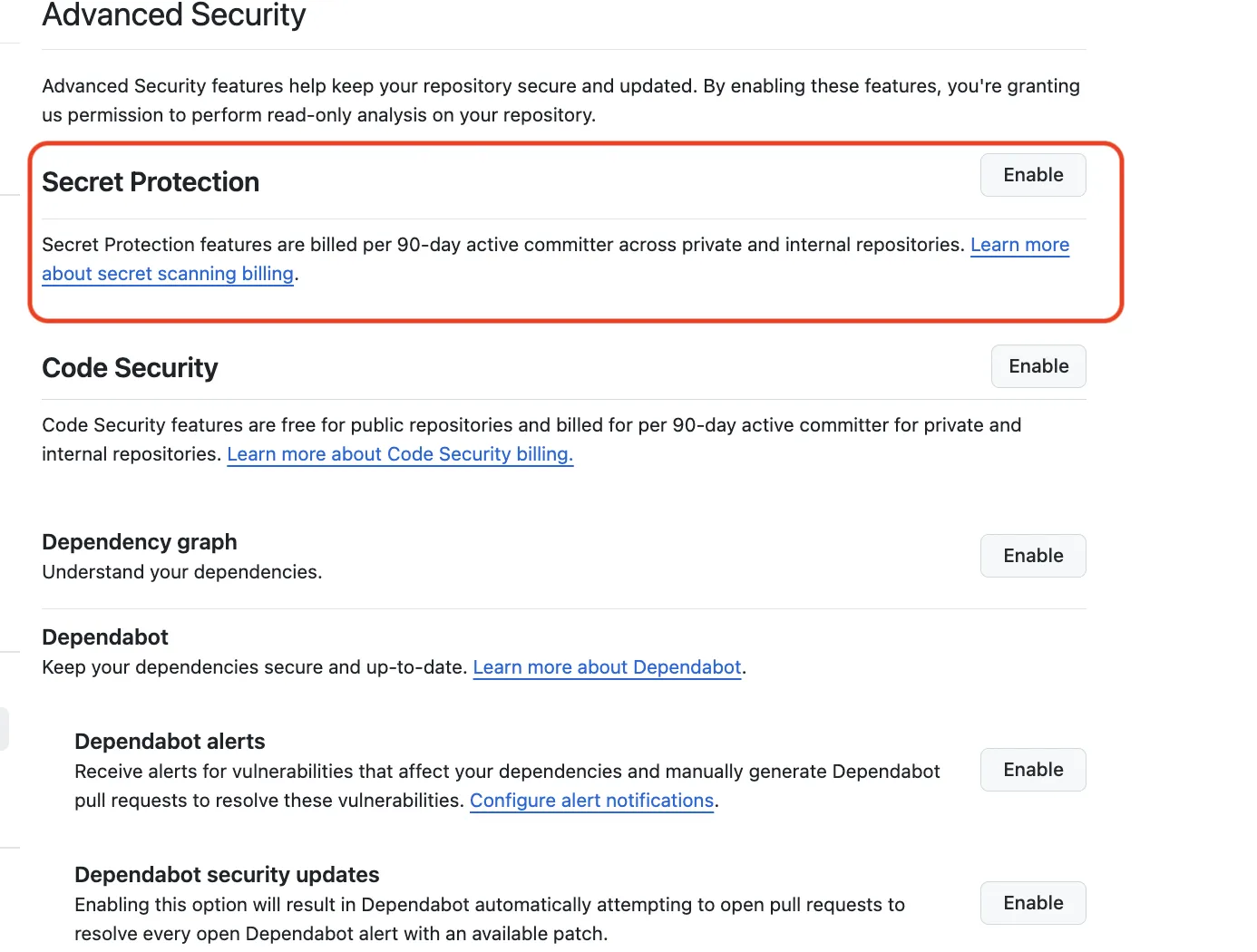Click the Dependabot security updates subheading
The image size is (1257, 952).
[227, 875]
